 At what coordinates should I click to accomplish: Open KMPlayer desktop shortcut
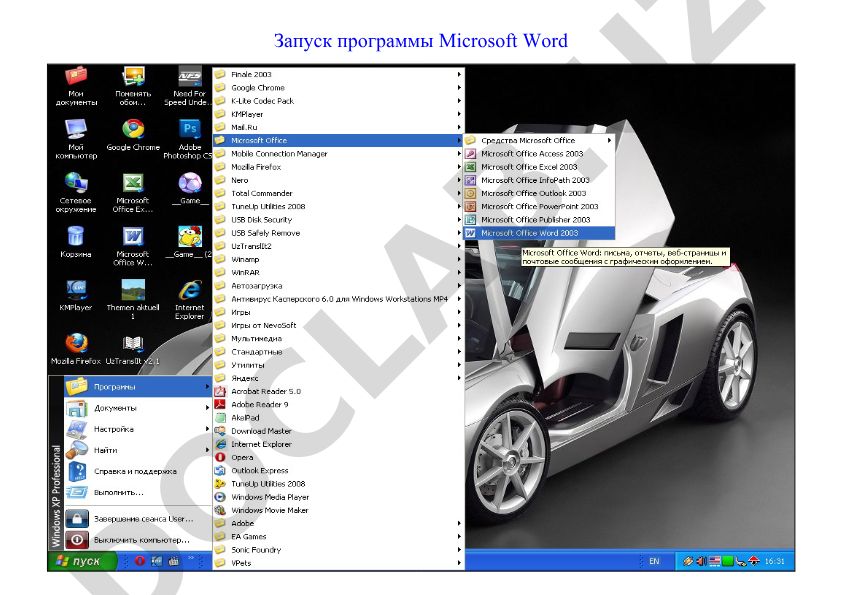[76, 296]
